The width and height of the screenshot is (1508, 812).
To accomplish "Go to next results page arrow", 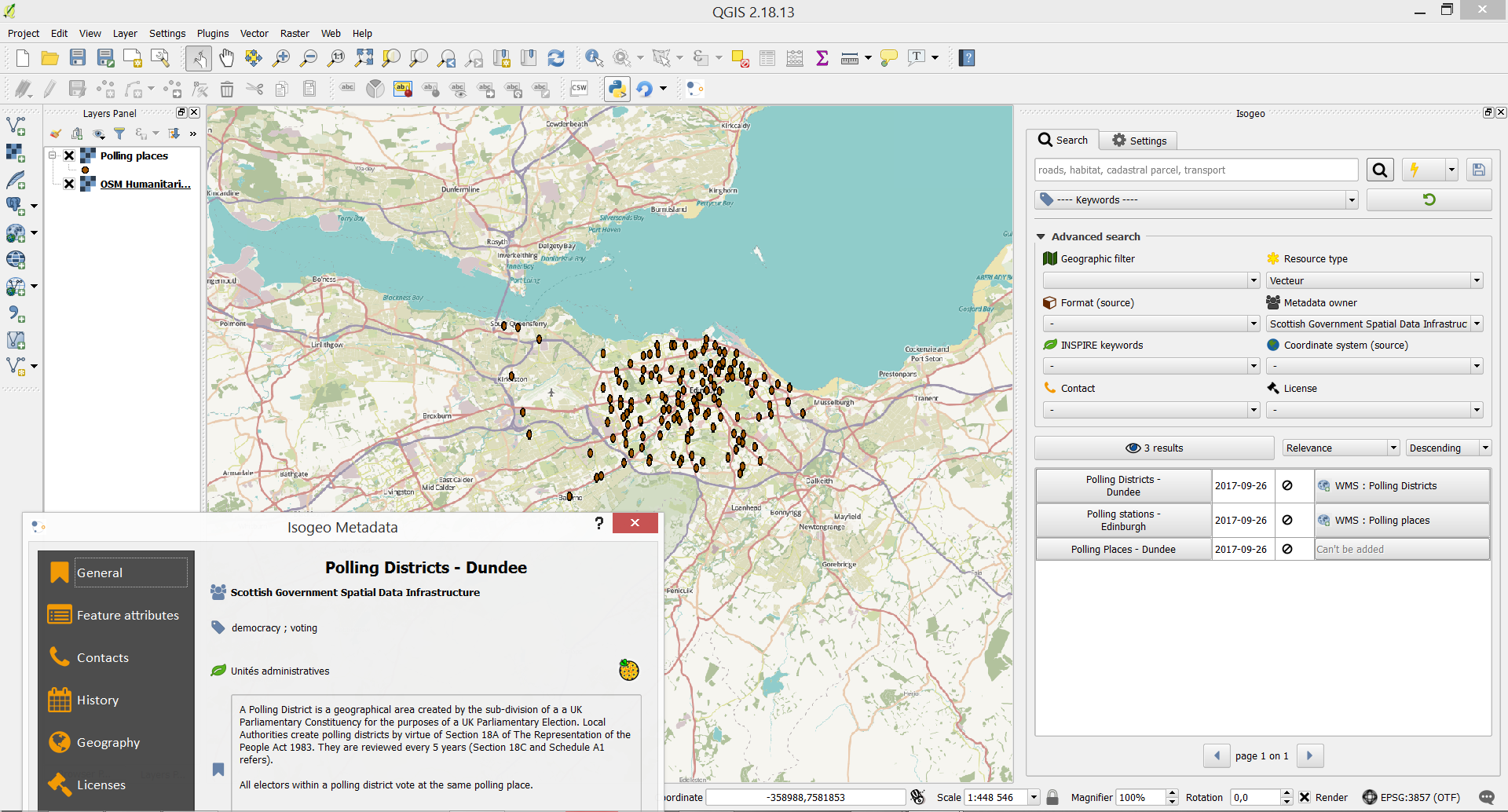I will point(1309,755).
